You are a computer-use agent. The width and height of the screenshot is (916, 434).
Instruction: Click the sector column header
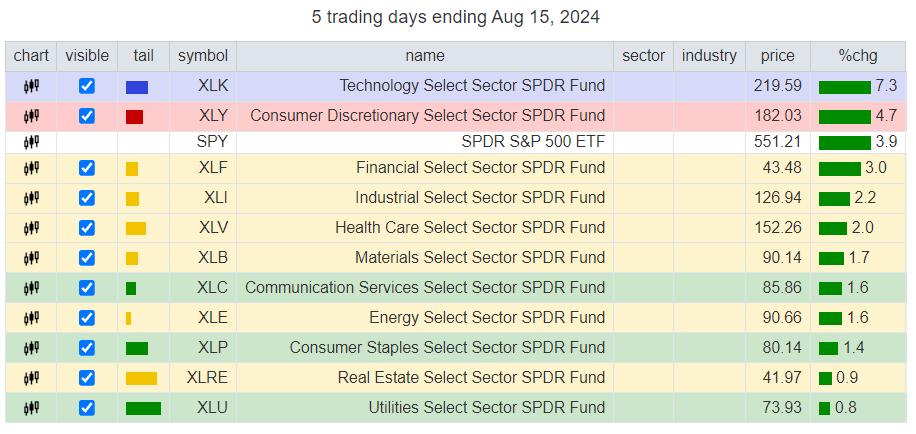click(643, 56)
